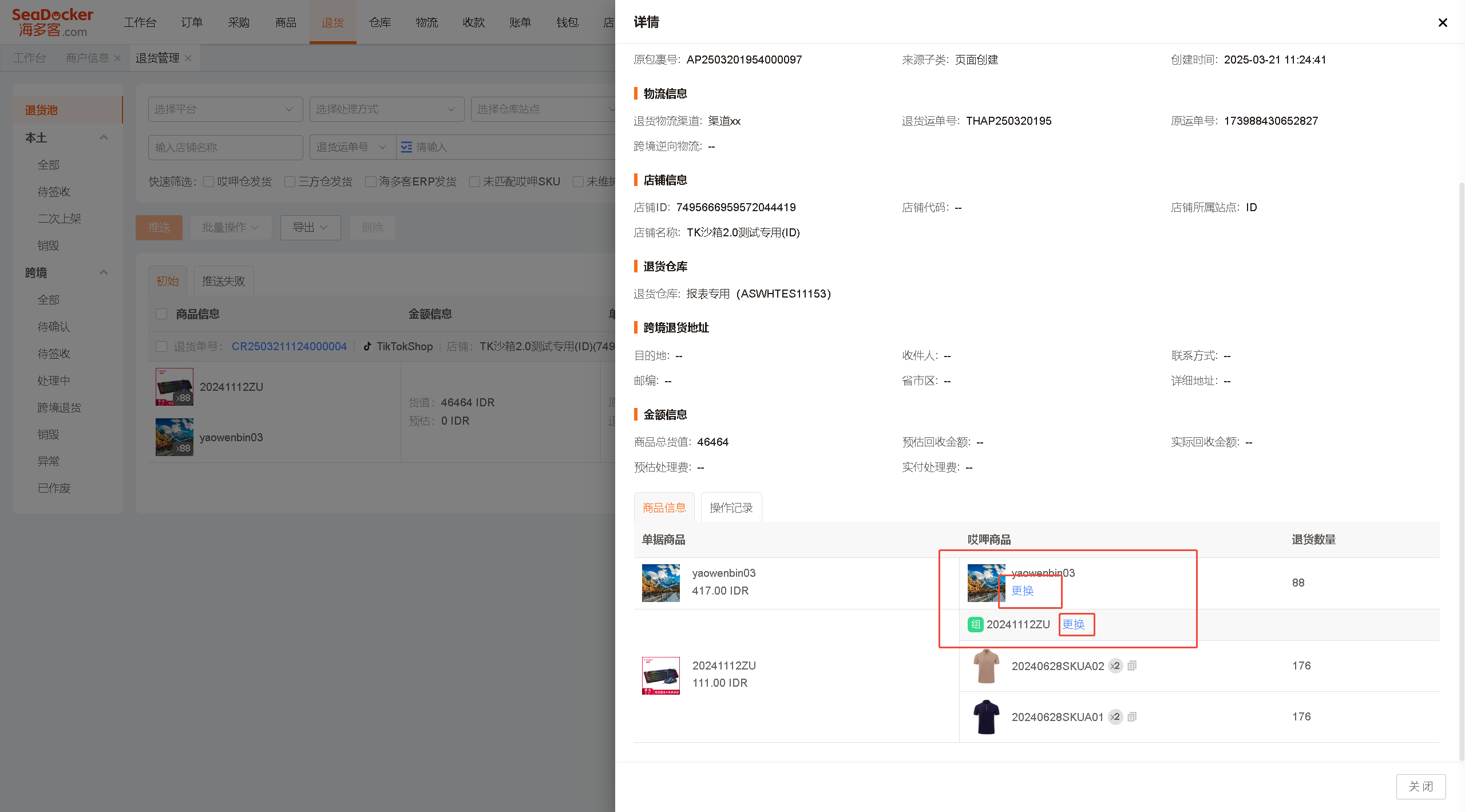Screen dimensions: 1465x812
Task: Click the SeaDocker 海多客 logo
Action: pyautogui.click(x=53, y=22)
